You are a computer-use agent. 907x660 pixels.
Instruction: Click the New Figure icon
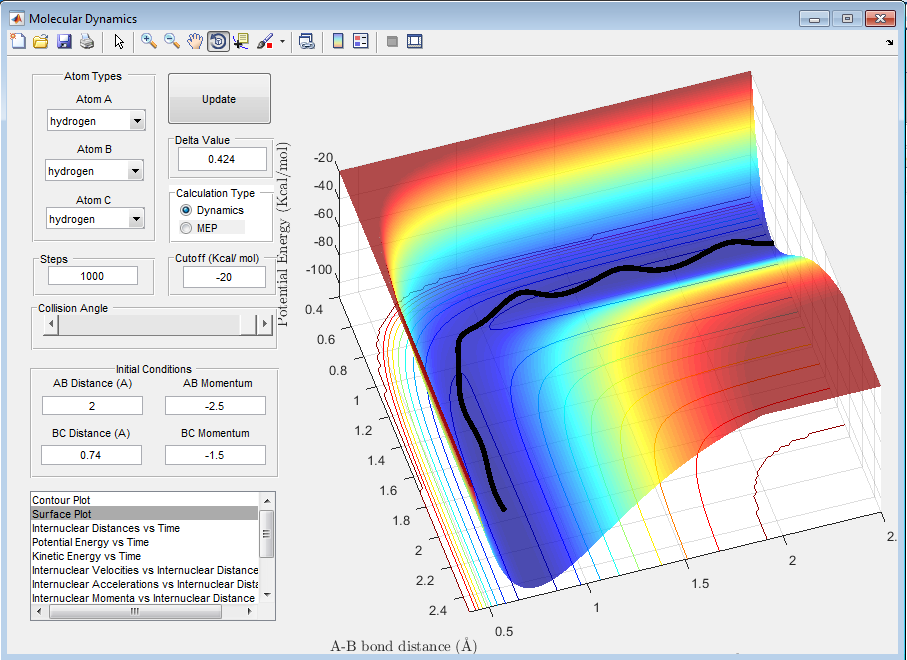[x=17, y=41]
